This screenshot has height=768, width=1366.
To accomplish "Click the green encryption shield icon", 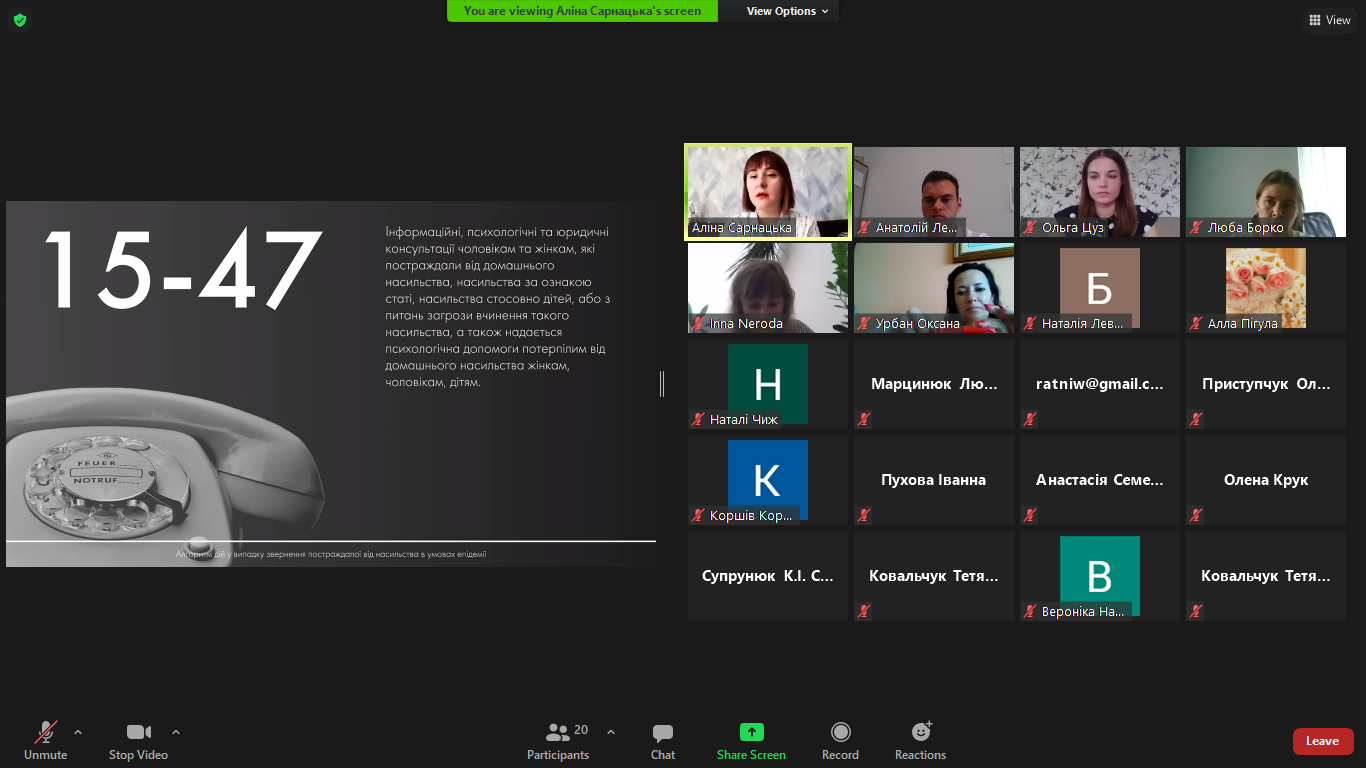I will pyautogui.click(x=20, y=20).
